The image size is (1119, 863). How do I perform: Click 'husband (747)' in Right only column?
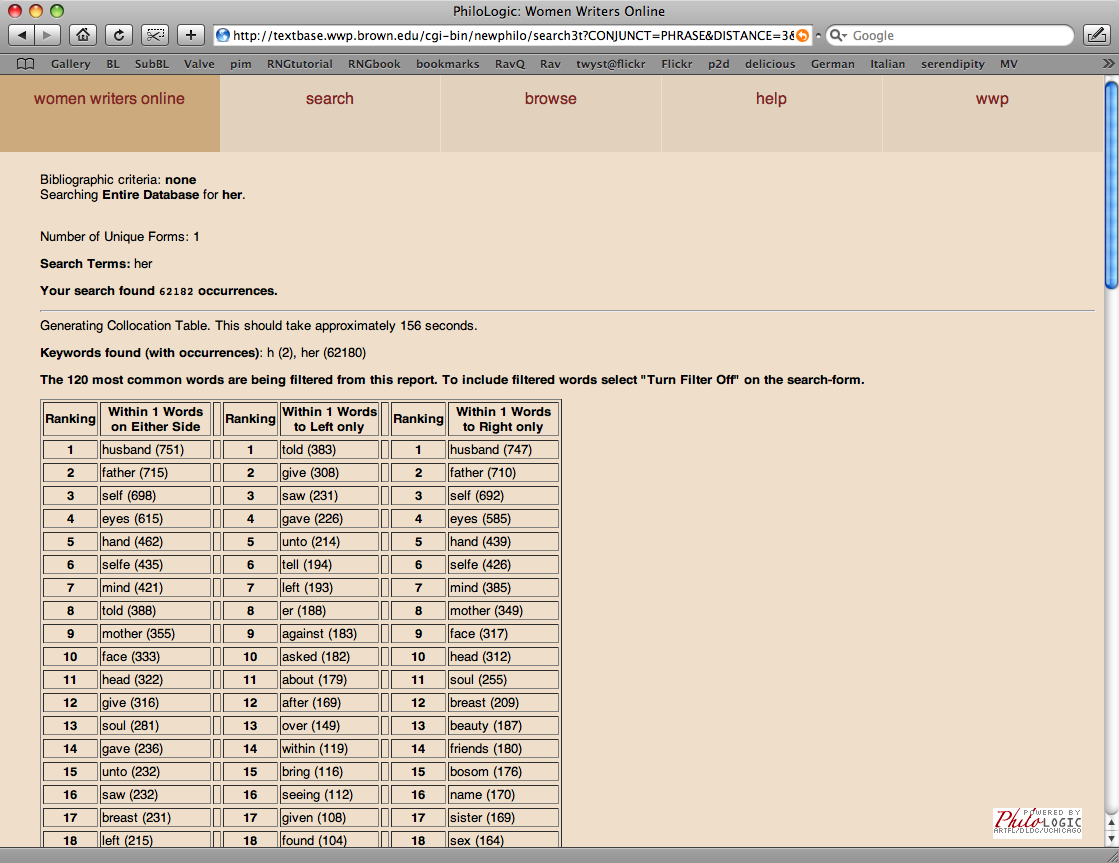pyautogui.click(x=503, y=450)
